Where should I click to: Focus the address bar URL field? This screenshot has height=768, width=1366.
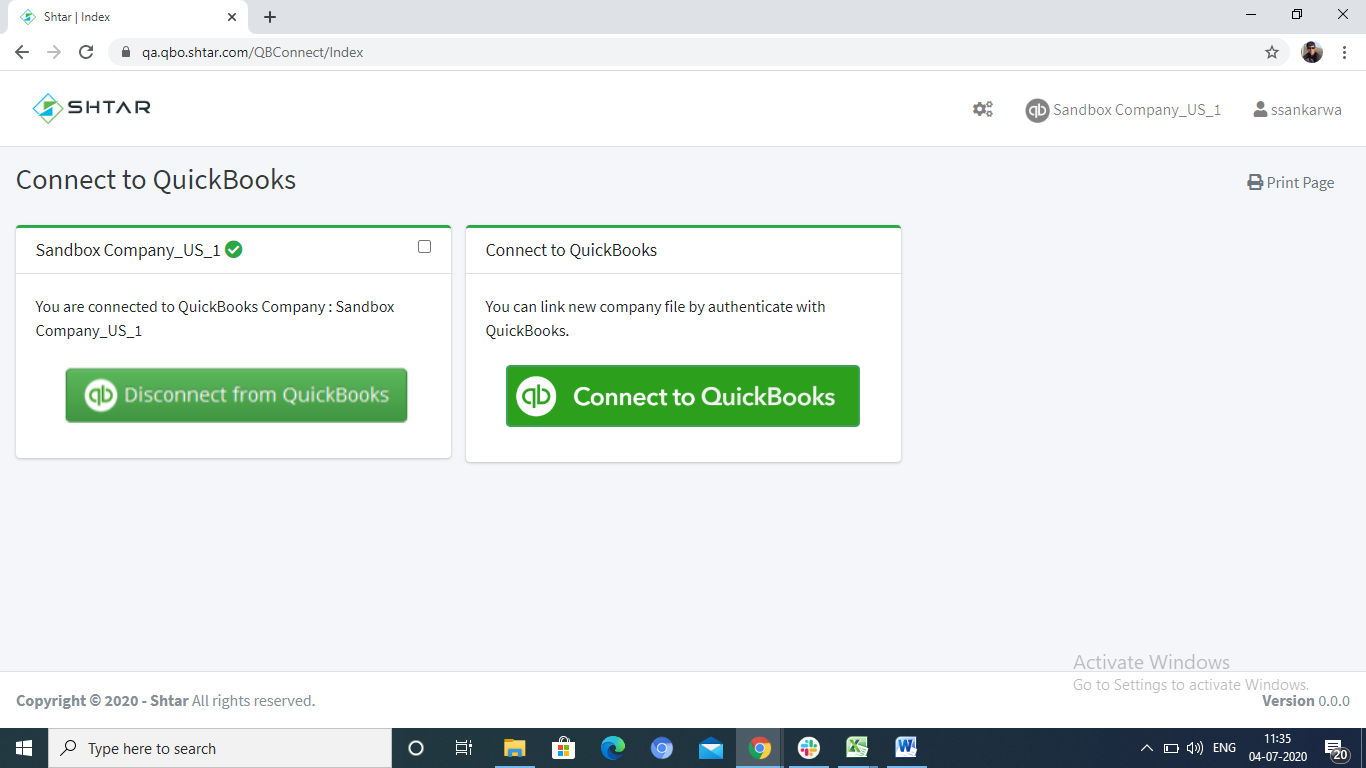coord(700,52)
